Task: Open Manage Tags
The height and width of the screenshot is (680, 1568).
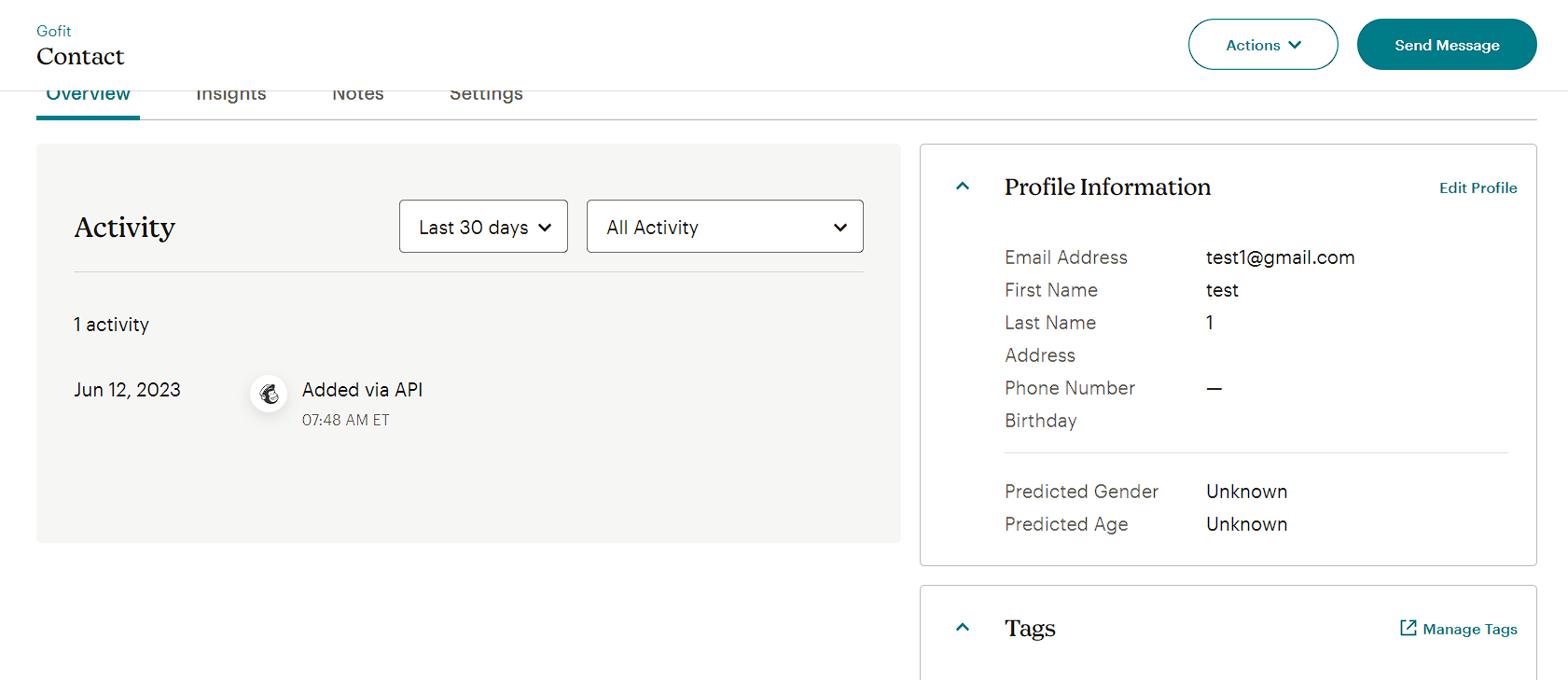Action: tap(1469, 628)
